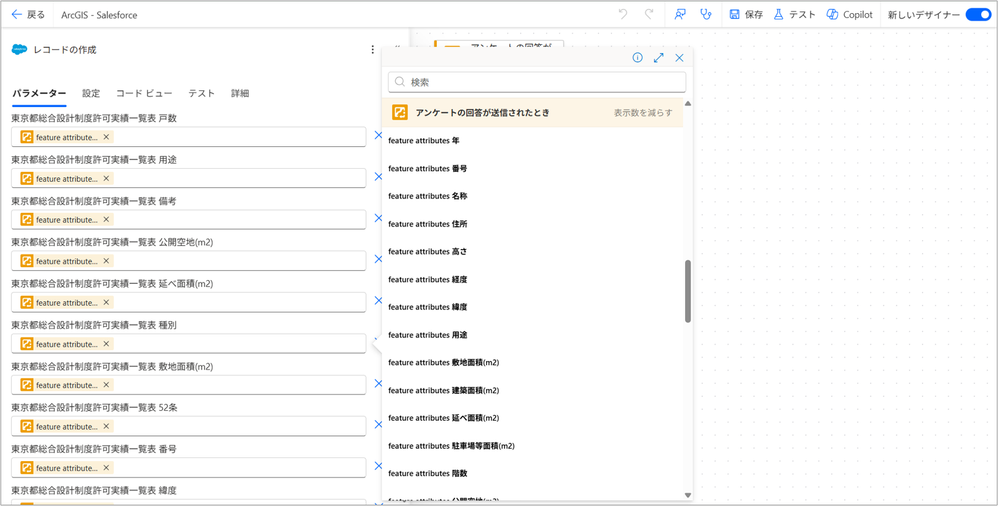Remove the token in 延べ面積(m2) field
Image resolution: width=998 pixels, height=506 pixels.
106,302
